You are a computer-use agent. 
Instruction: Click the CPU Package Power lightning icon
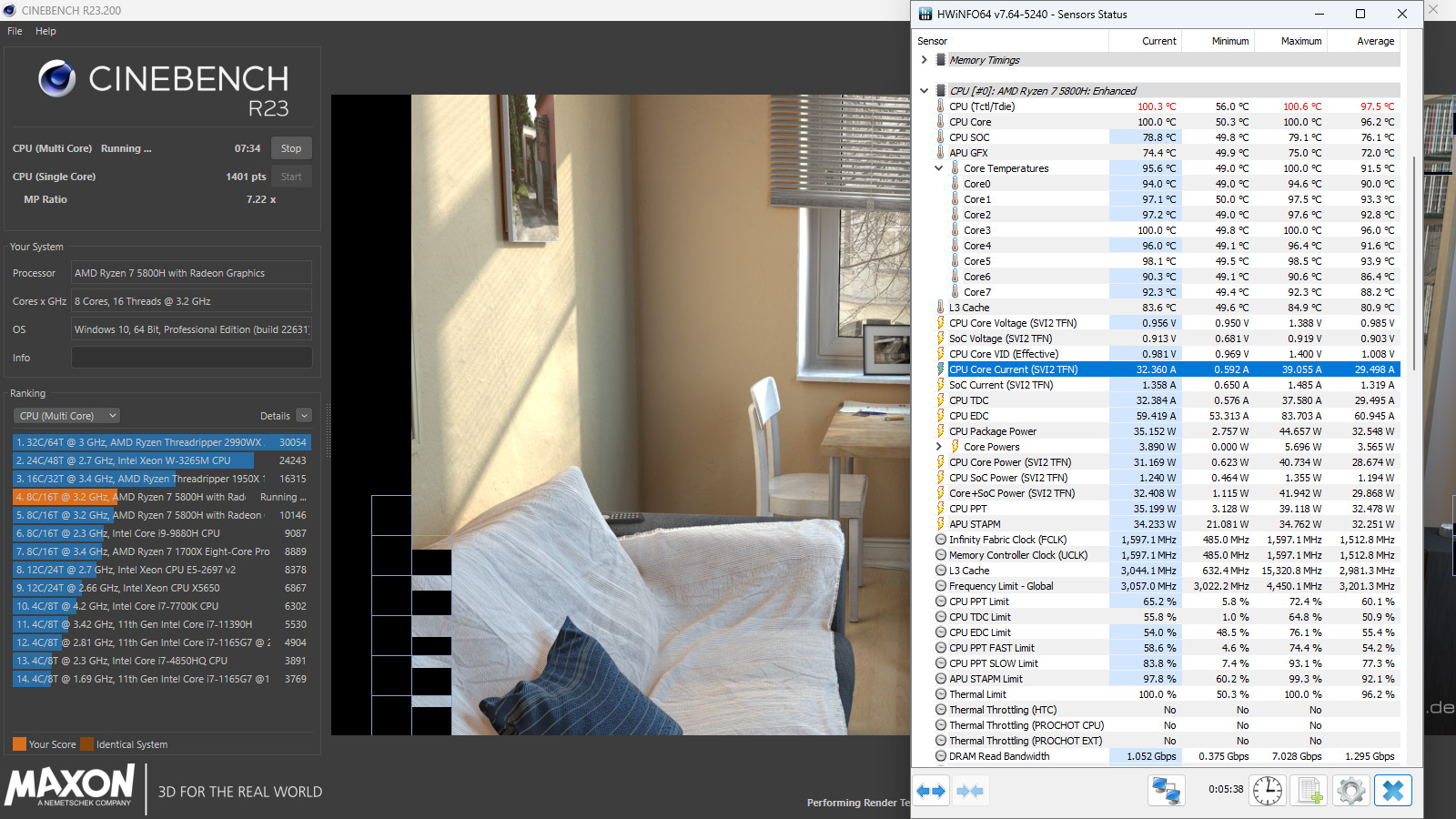click(940, 431)
